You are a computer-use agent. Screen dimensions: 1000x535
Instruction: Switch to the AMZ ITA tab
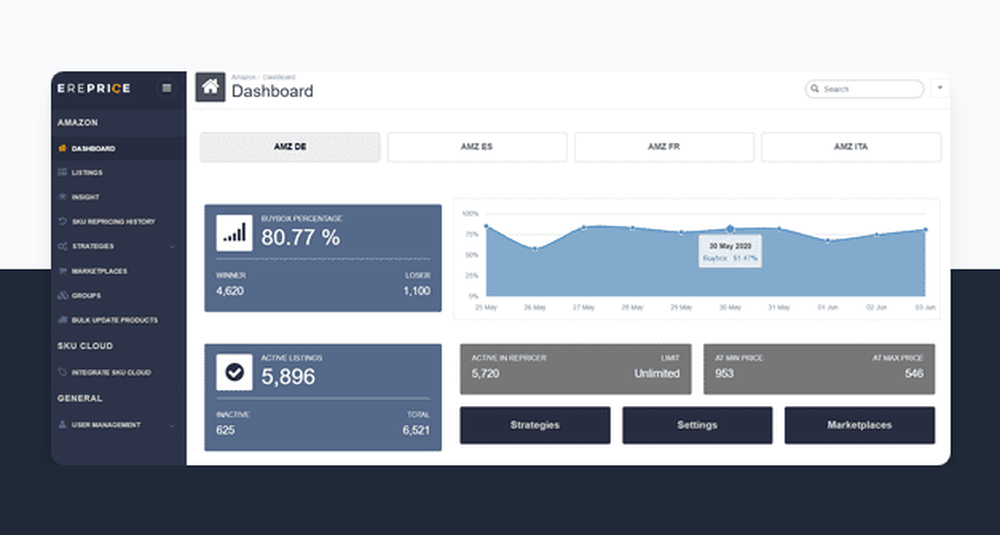pos(851,147)
